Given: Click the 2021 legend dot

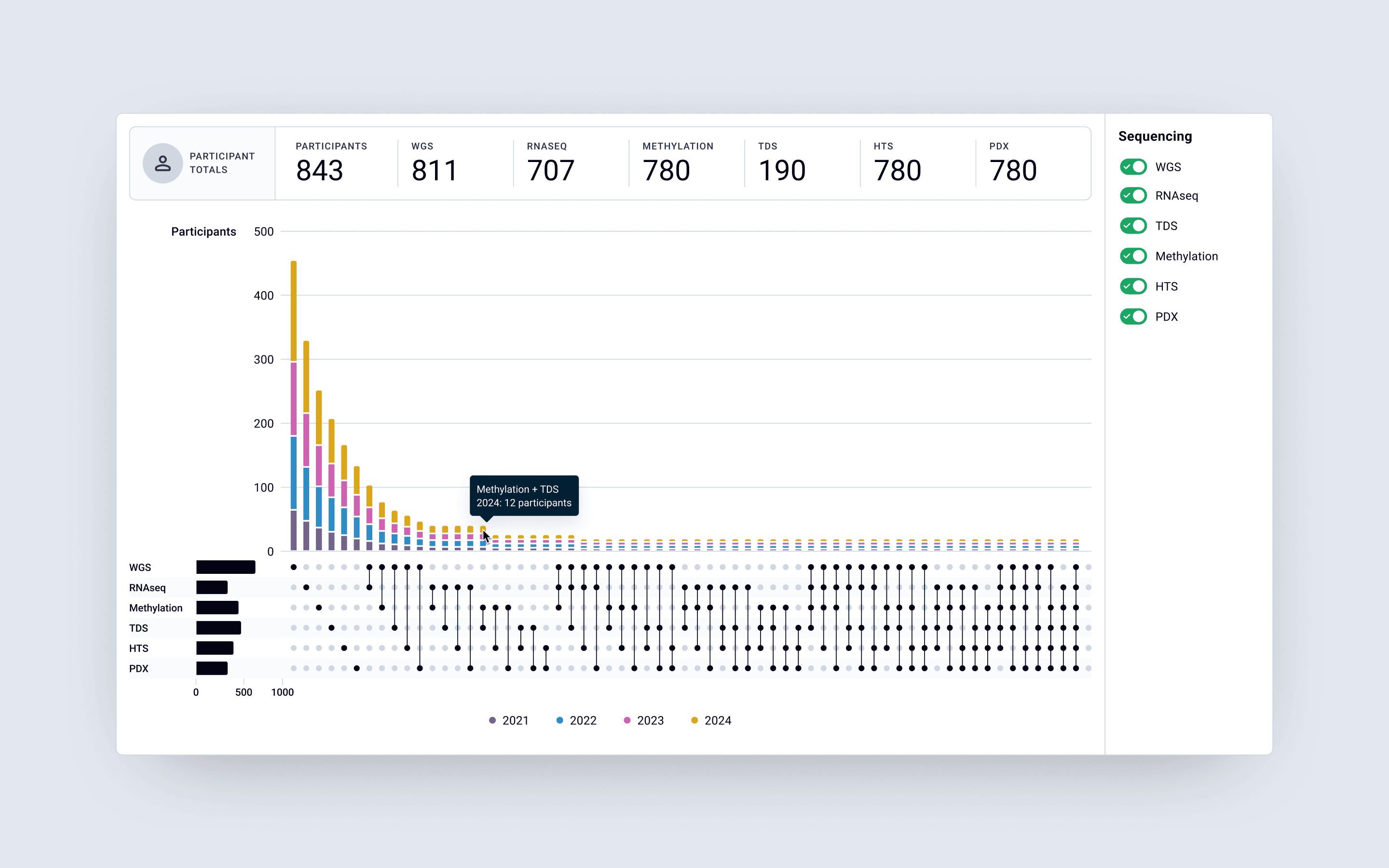Looking at the screenshot, I should [x=492, y=720].
